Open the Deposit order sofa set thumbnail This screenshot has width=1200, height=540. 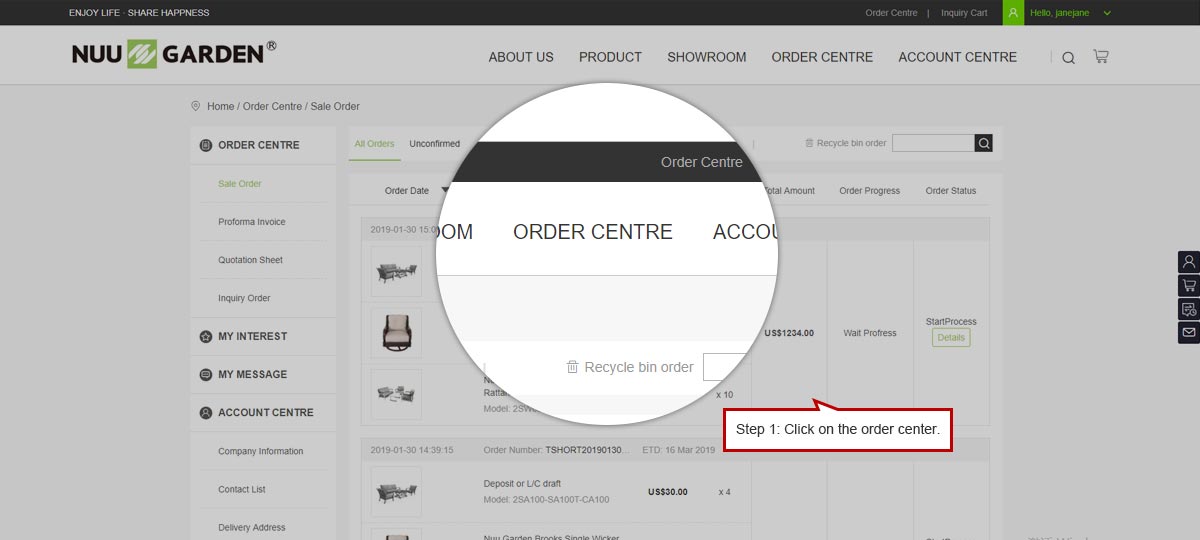[x=396, y=492]
